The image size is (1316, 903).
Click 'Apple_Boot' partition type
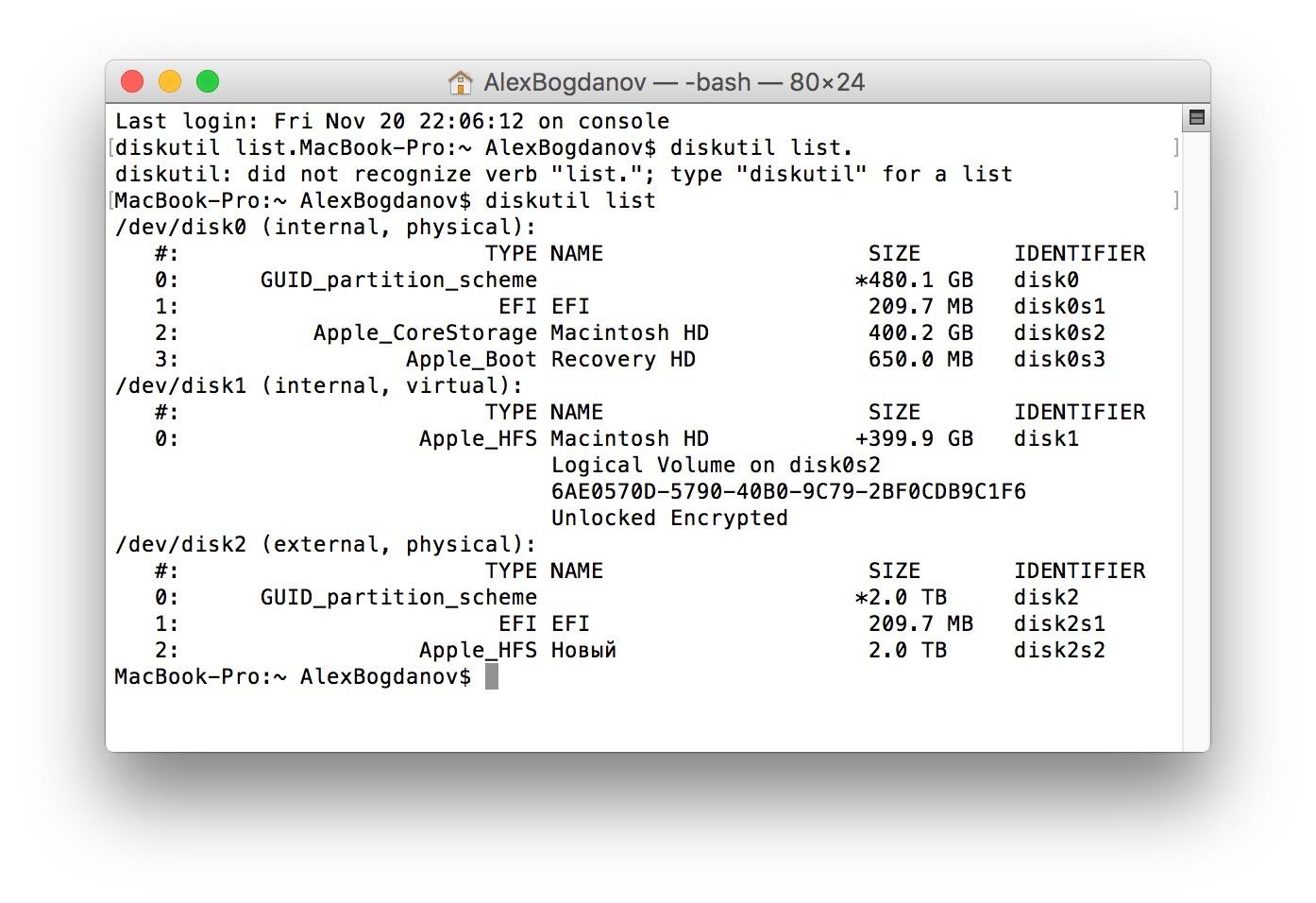[x=471, y=360]
